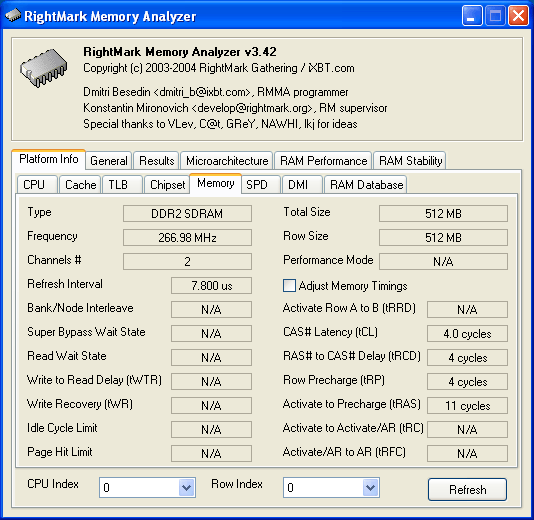Click the Super Bypass Wait State value field

point(211,333)
